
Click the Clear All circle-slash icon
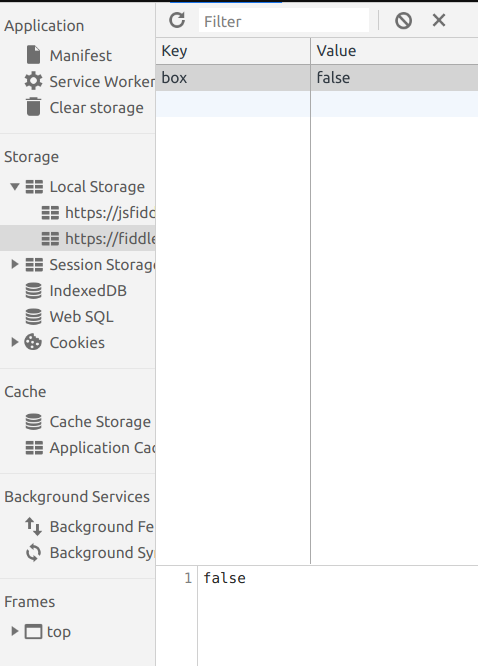tap(403, 20)
